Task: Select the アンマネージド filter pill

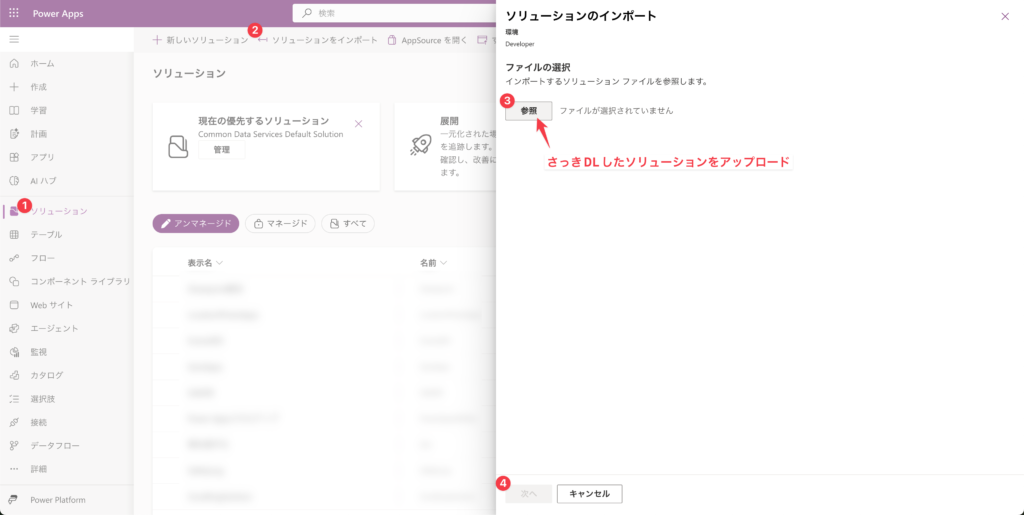Action: (x=196, y=223)
